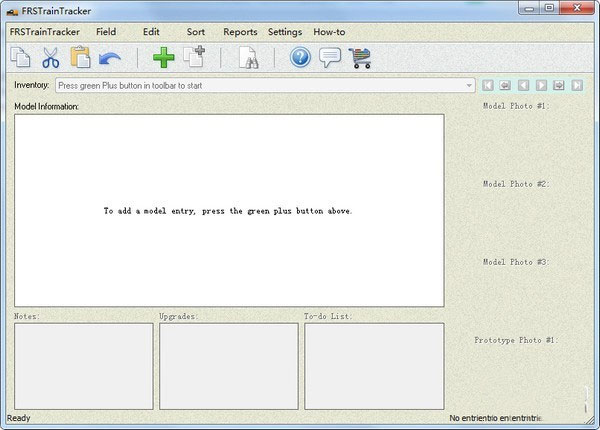Click the Inventory label
Screen dimensions: 600x430
point(31,85)
